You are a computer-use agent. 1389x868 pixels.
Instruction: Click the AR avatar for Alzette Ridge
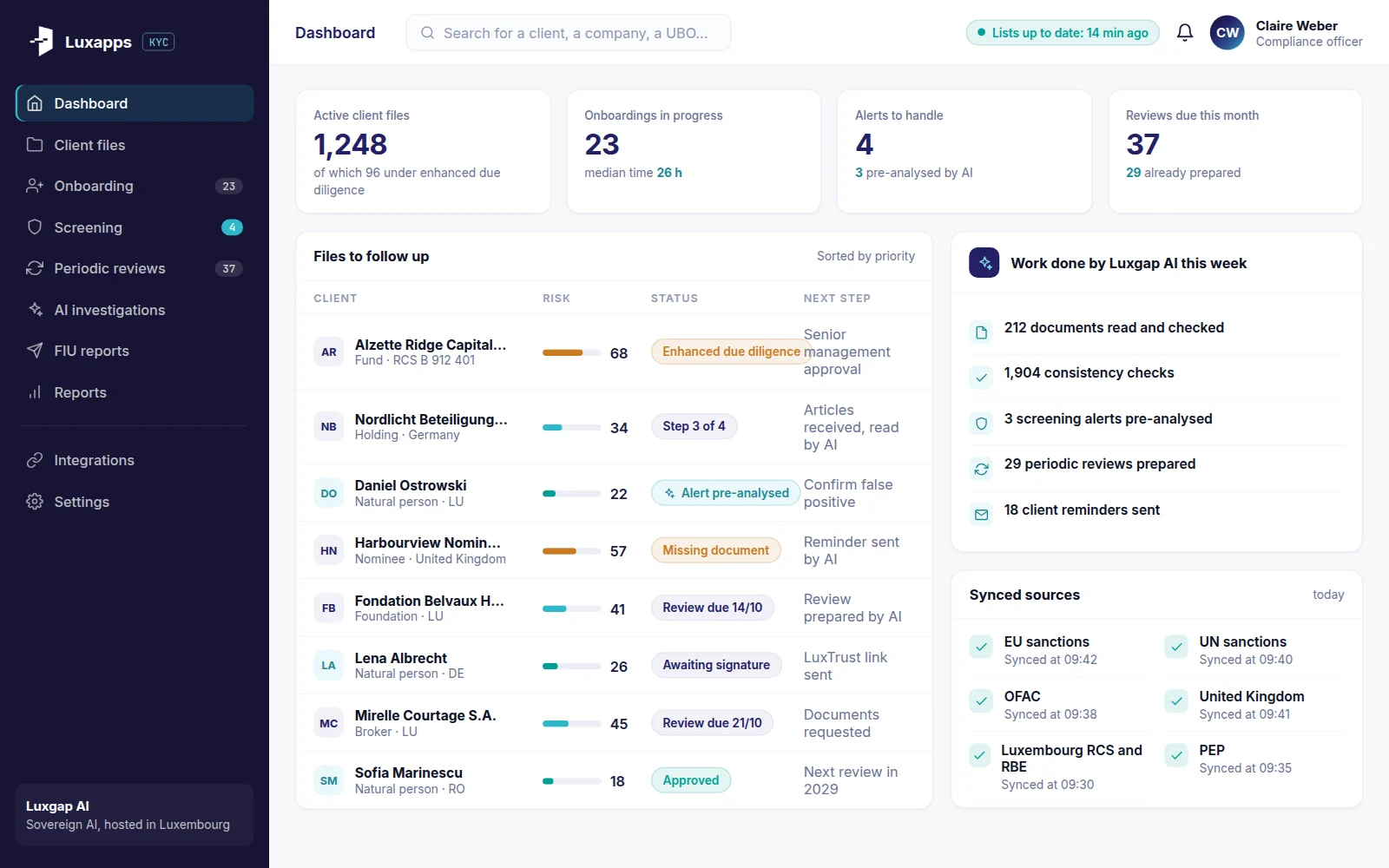click(328, 352)
